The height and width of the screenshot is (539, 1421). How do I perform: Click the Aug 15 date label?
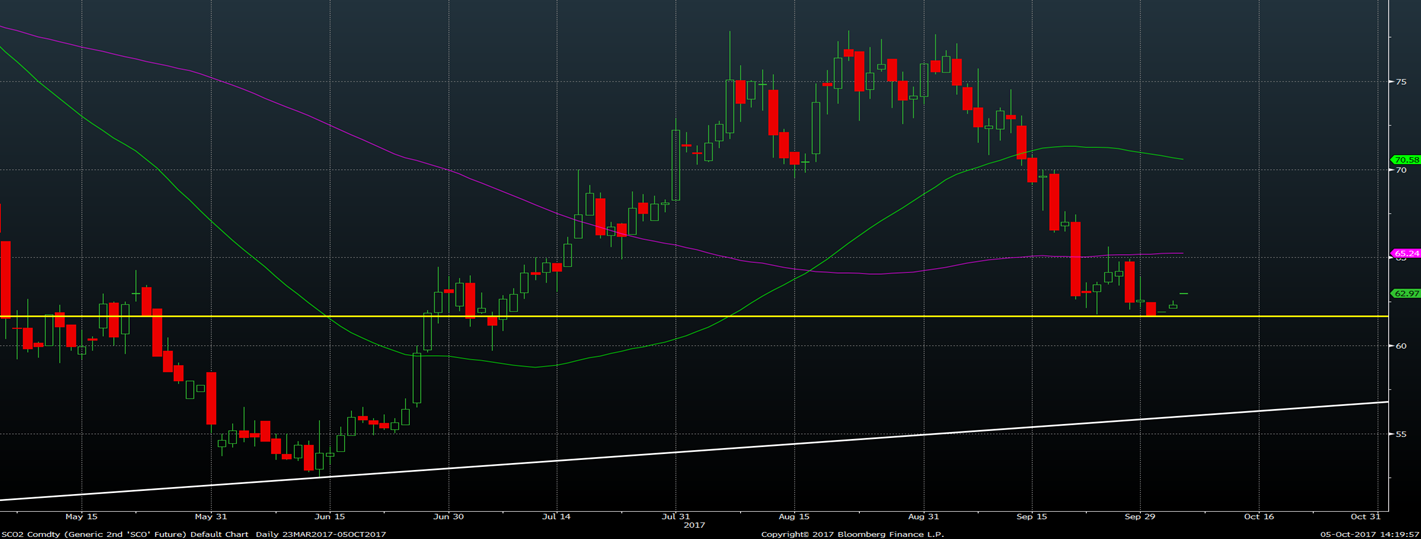click(x=793, y=517)
